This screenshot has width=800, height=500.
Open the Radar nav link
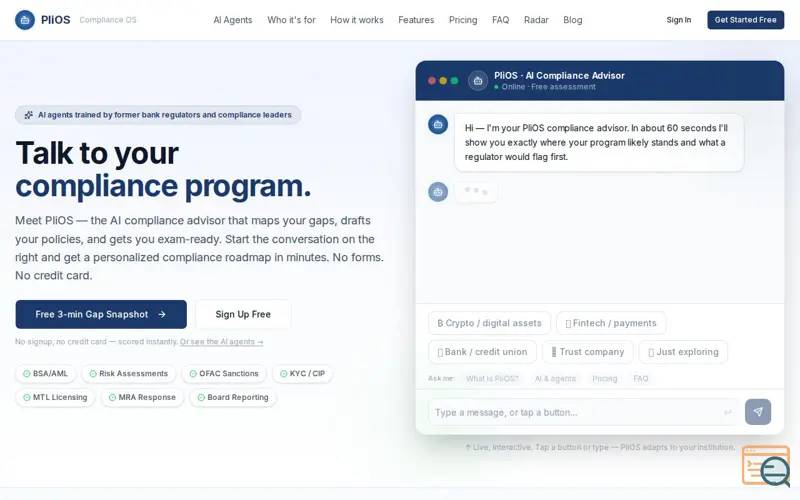[536, 20]
